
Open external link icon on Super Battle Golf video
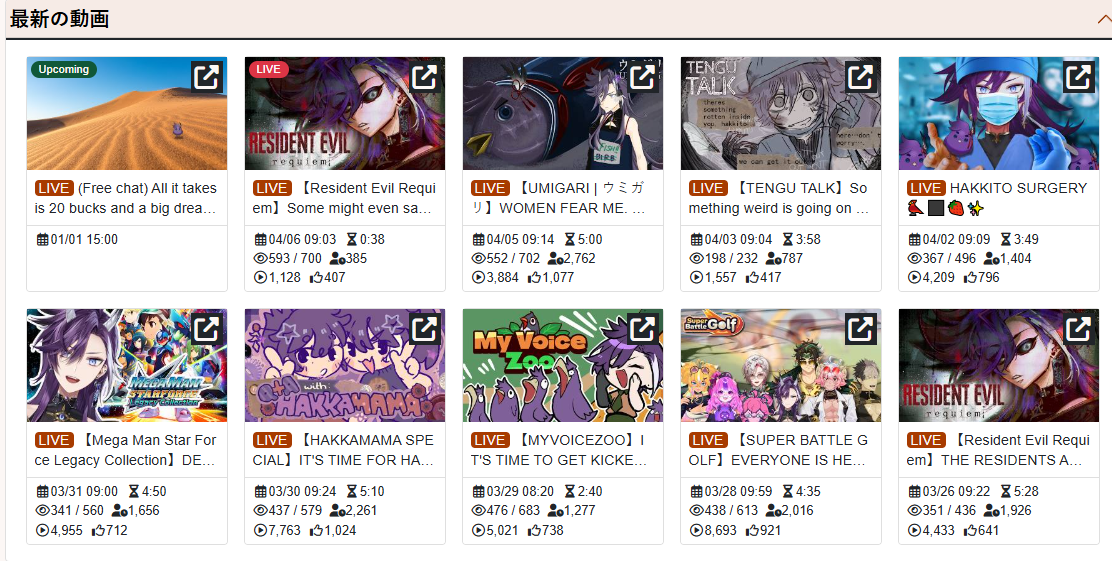860,328
